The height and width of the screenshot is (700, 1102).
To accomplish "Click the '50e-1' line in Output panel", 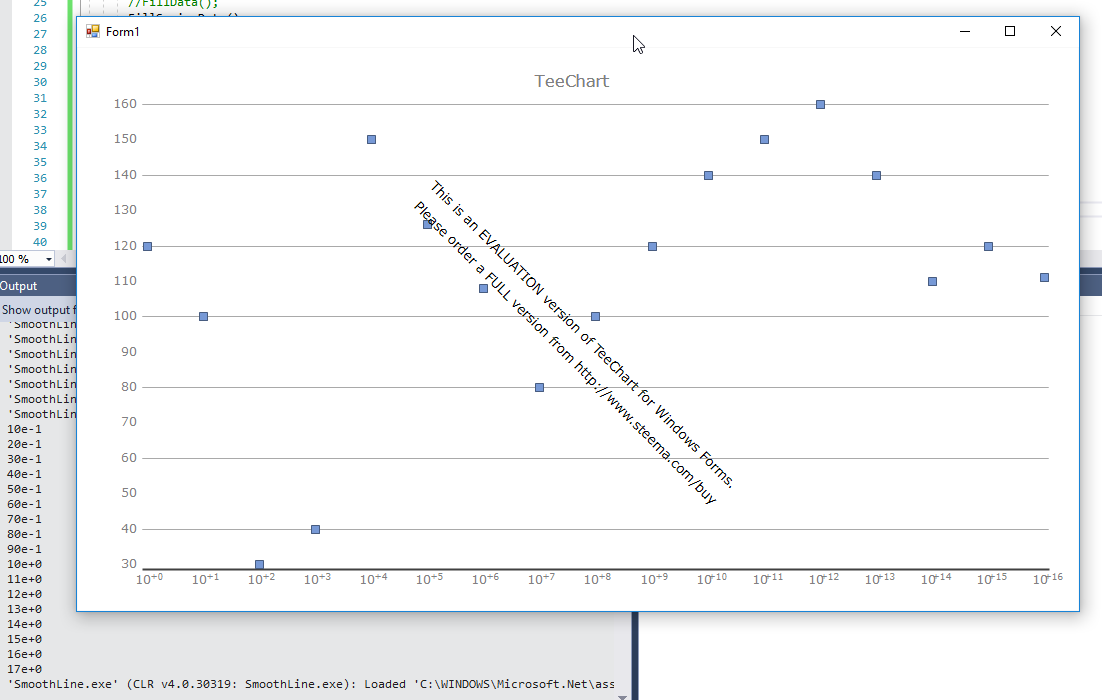I will (x=25, y=489).
